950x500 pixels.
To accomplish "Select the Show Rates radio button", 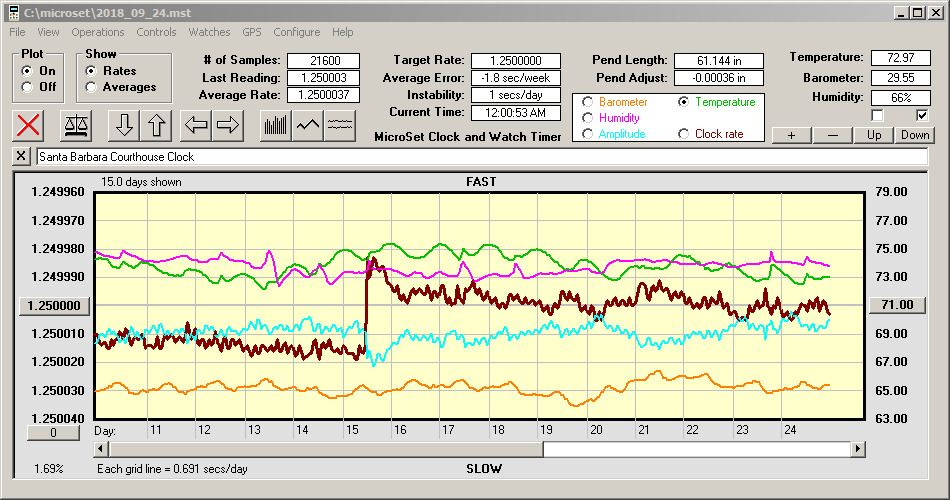I will [x=91, y=71].
